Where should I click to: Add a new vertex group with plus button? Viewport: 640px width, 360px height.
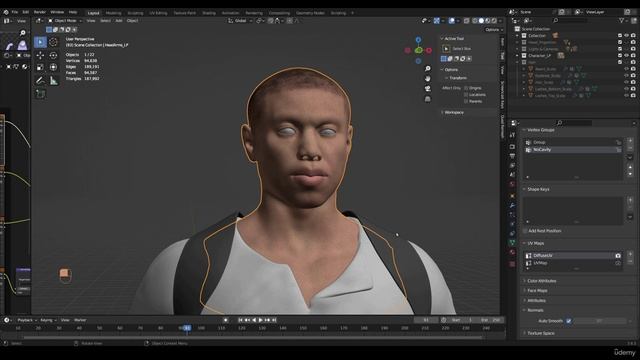pyautogui.click(x=630, y=140)
